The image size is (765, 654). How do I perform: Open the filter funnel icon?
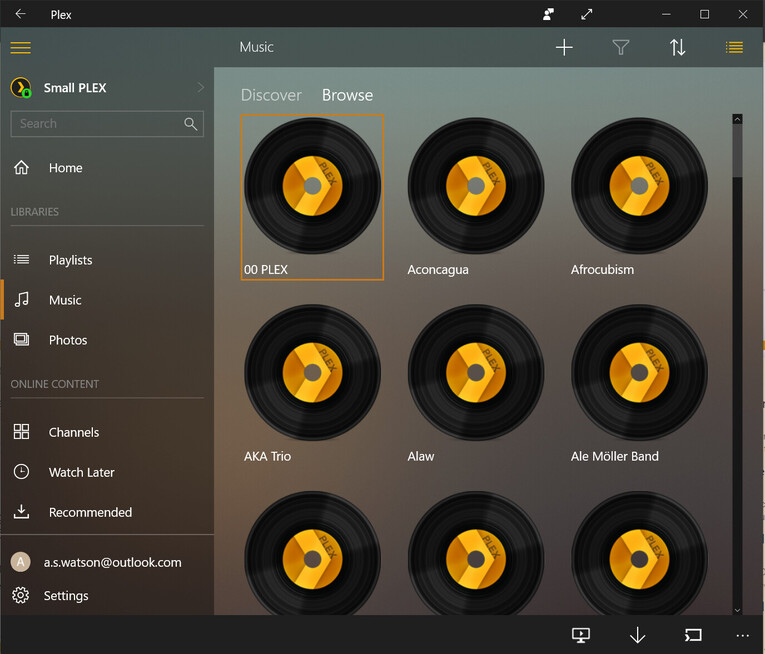(621, 47)
